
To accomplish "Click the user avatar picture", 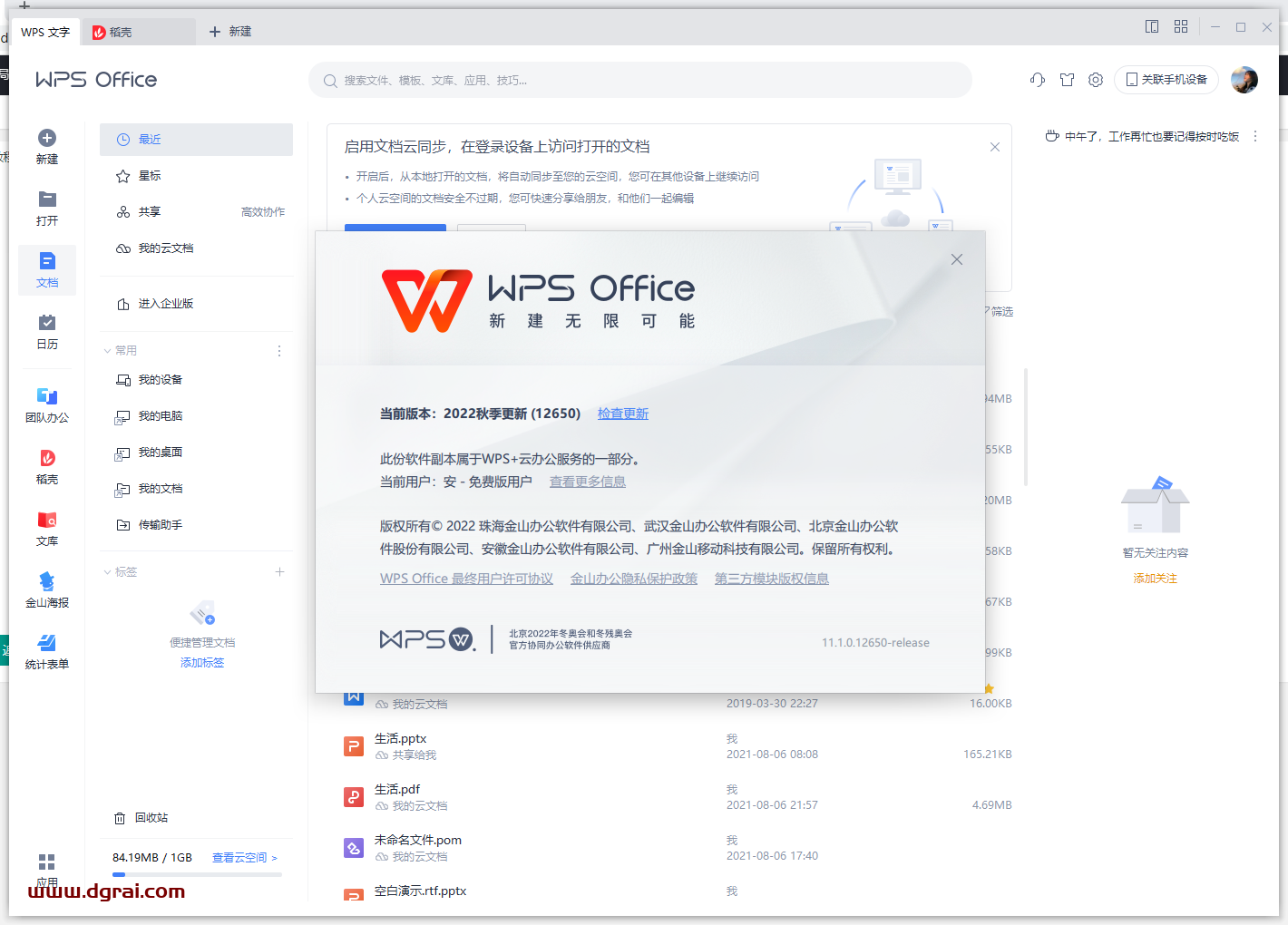I will [1244, 80].
